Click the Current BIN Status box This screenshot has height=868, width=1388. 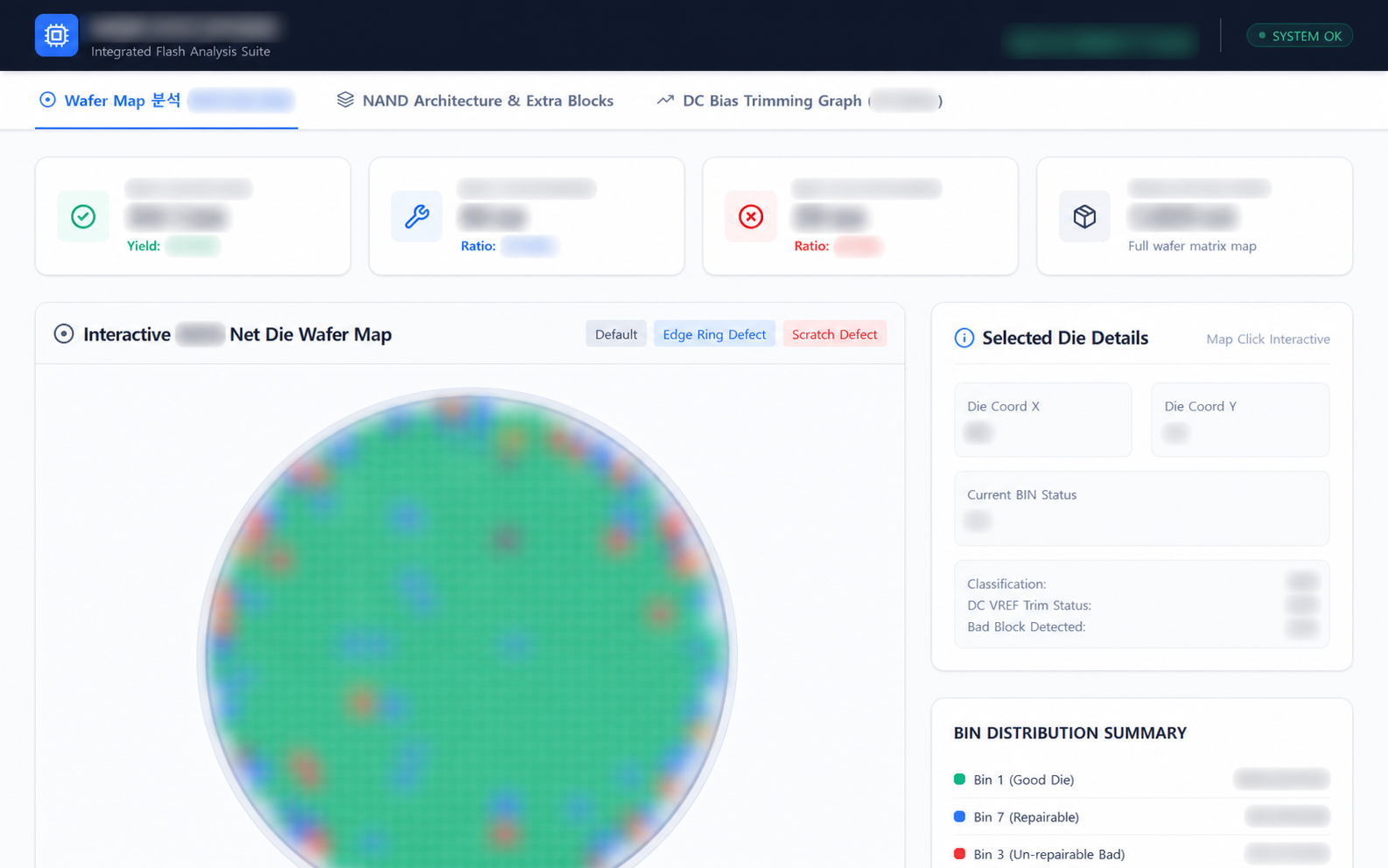click(1142, 508)
